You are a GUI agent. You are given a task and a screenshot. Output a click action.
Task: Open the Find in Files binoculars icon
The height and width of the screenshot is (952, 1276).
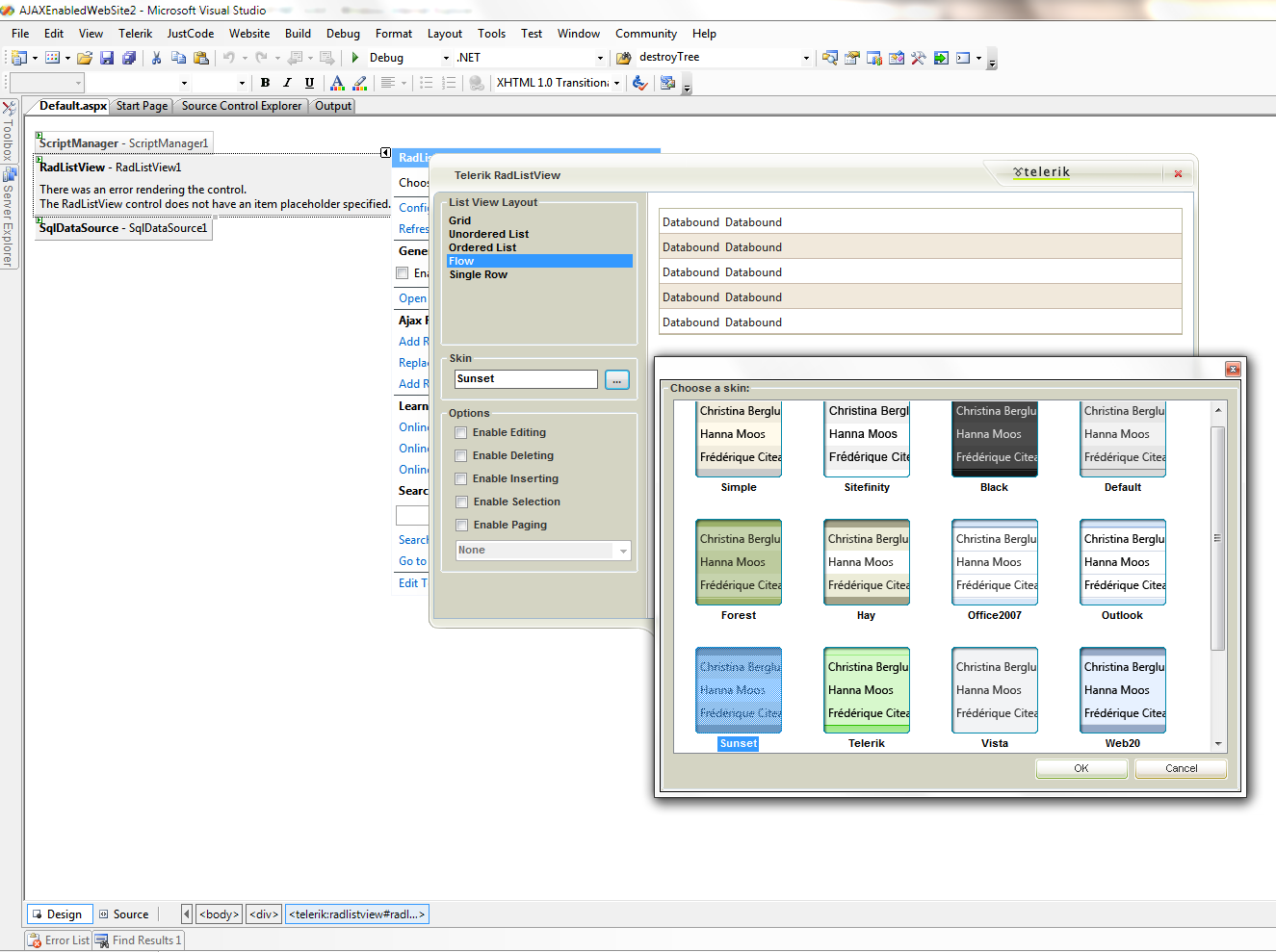click(x=624, y=58)
